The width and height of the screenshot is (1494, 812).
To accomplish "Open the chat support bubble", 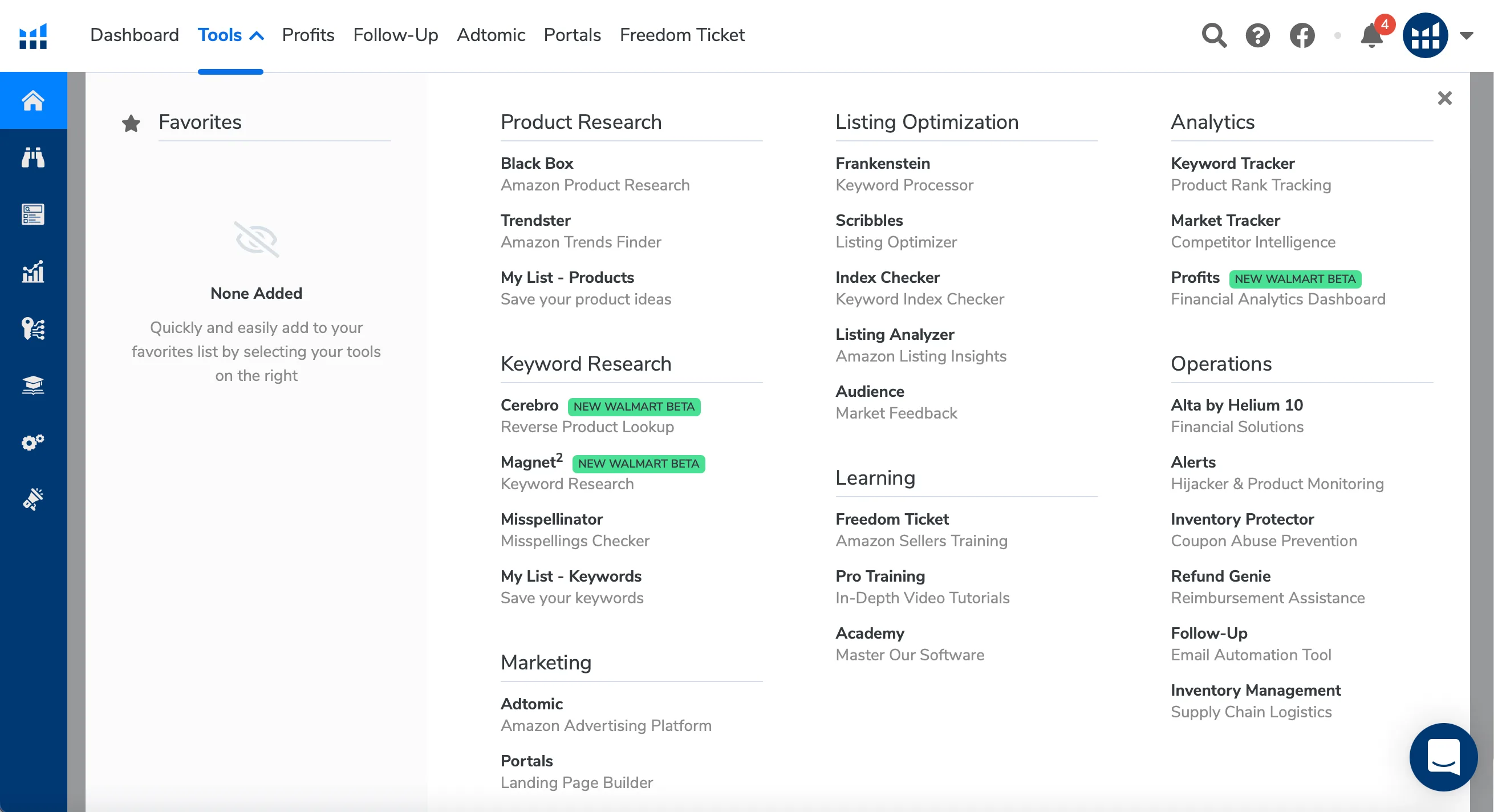I will click(1443, 757).
